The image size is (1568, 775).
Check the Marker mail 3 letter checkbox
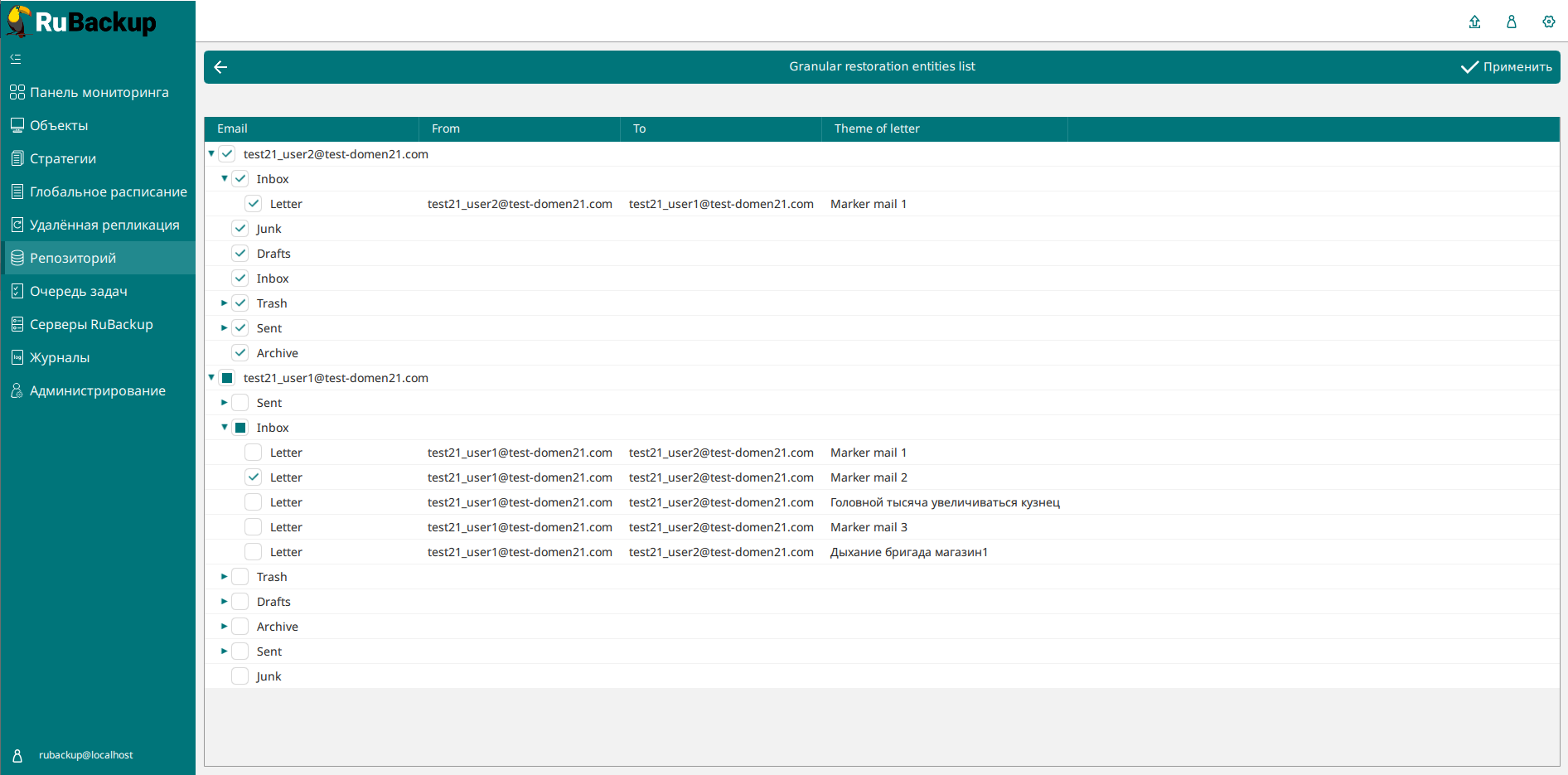(x=254, y=527)
